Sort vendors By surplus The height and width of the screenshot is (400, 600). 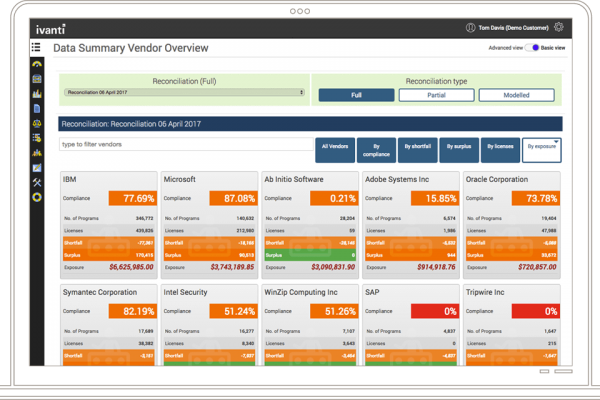(x=459, y=150)
